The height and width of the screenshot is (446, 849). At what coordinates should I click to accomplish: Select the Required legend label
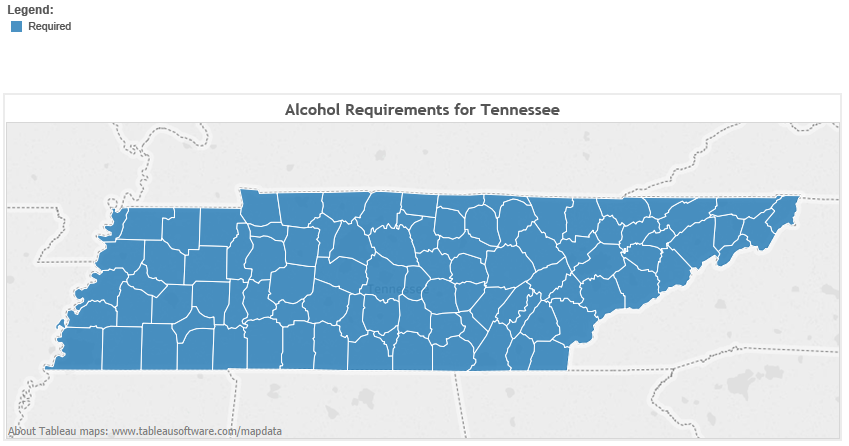click(x=50, y=27)
